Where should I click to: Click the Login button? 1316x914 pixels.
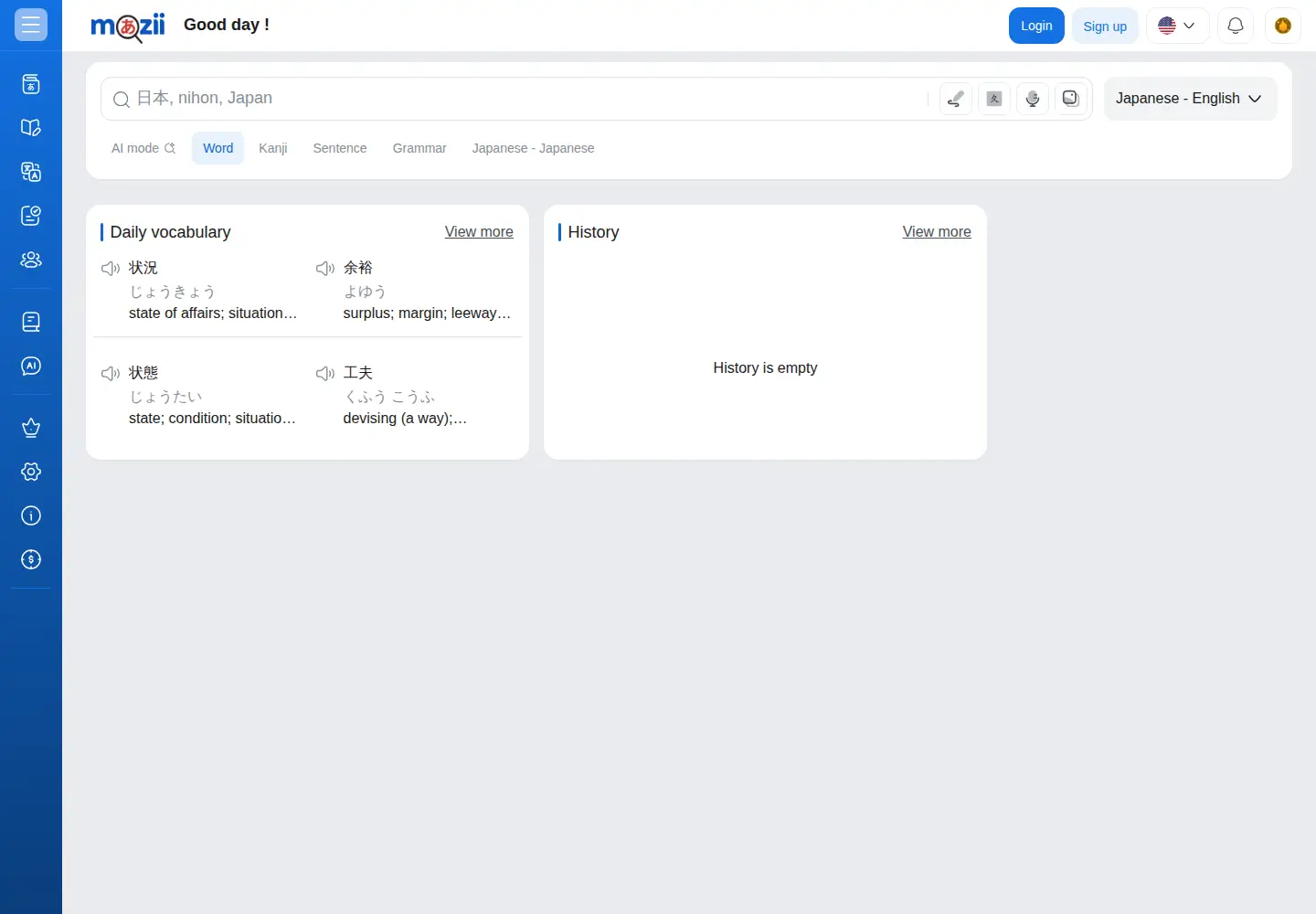pos(1036,26)
